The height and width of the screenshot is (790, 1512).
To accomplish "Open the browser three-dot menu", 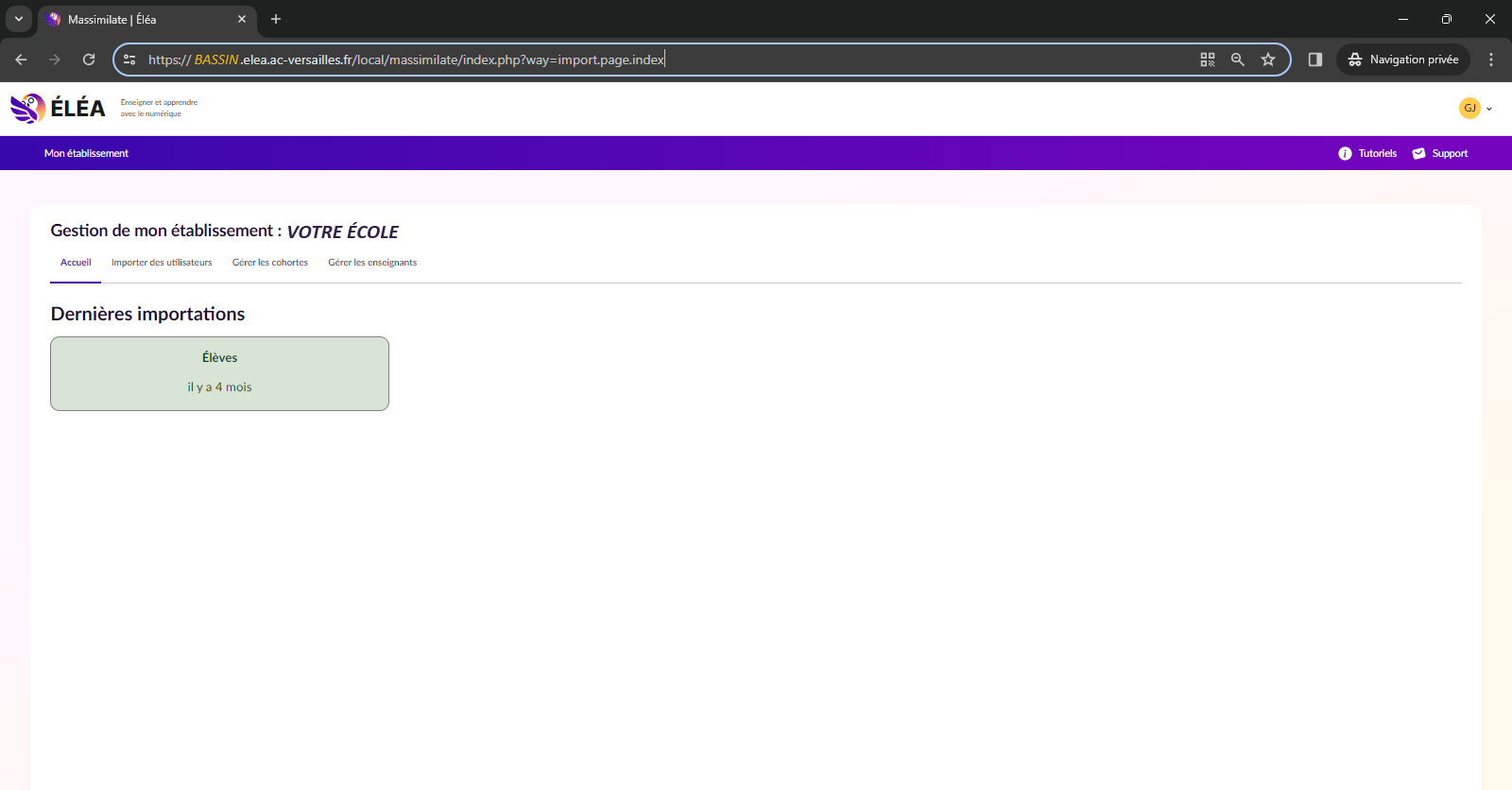I will 1491,60.
